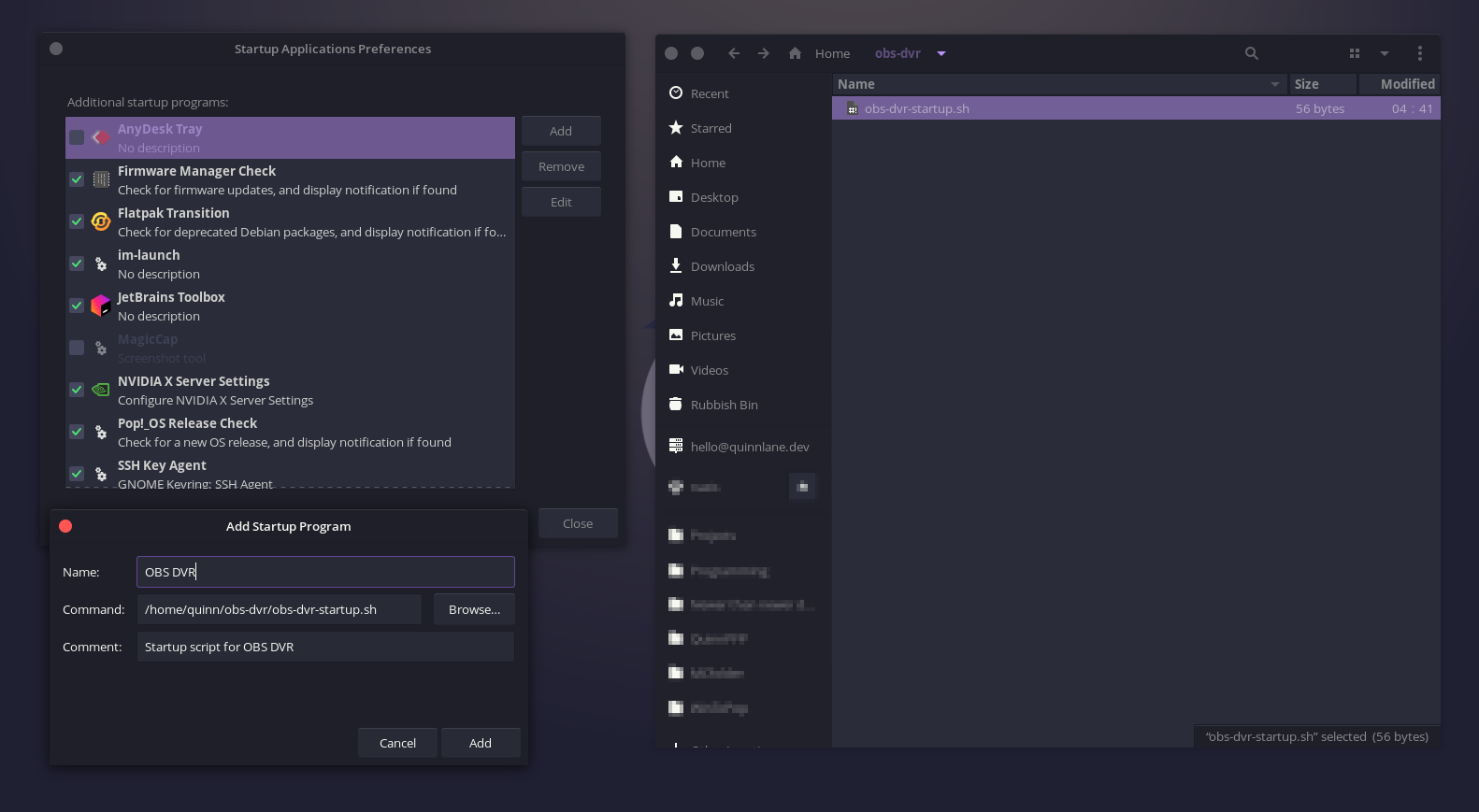Click the Rubbish Bin label in sidebar
This screenshot has width=1479, height=812.
pos(725,405)
